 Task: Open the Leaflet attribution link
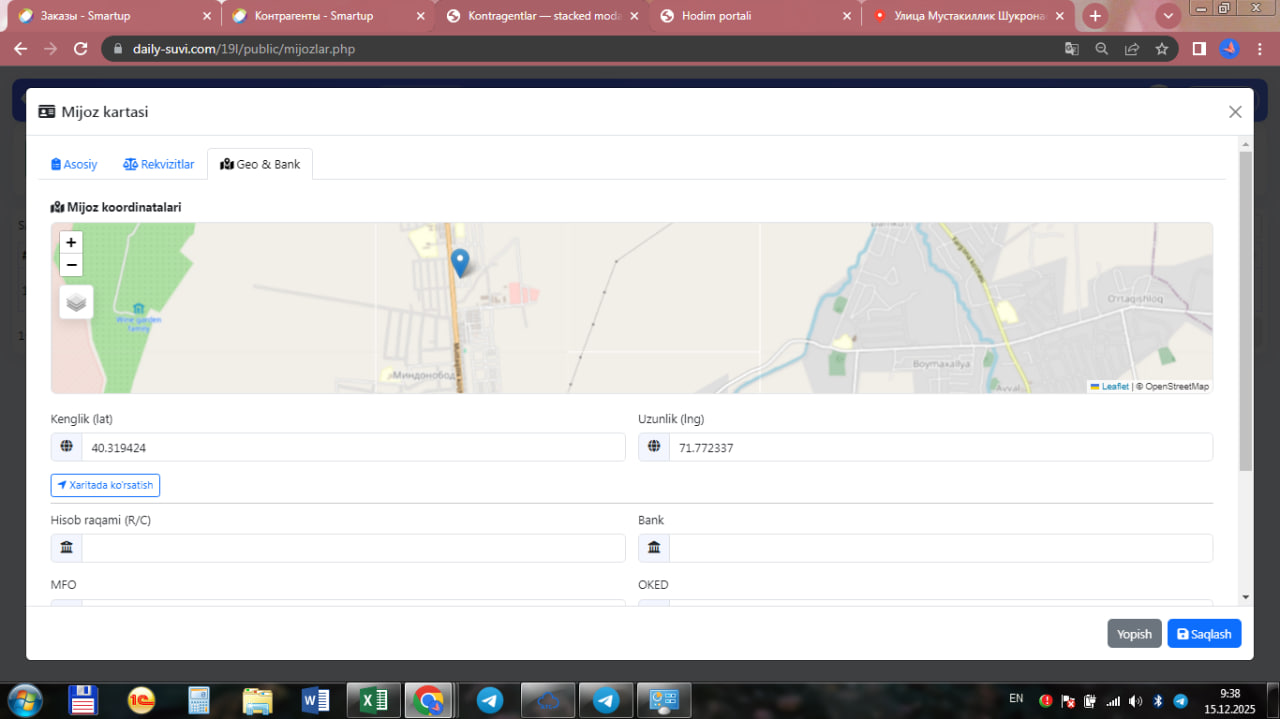point(1114,386)
